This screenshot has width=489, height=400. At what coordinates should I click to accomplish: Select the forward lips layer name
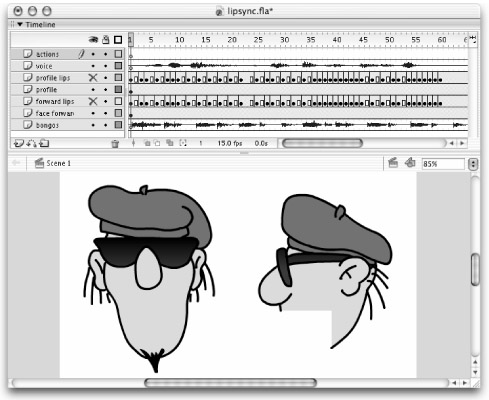(55, 101)
